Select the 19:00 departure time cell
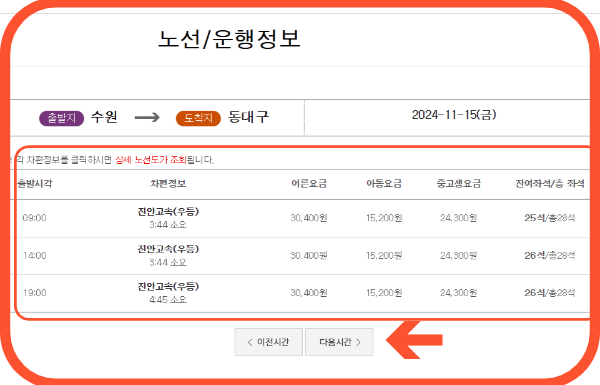 [x=34, y=293]
